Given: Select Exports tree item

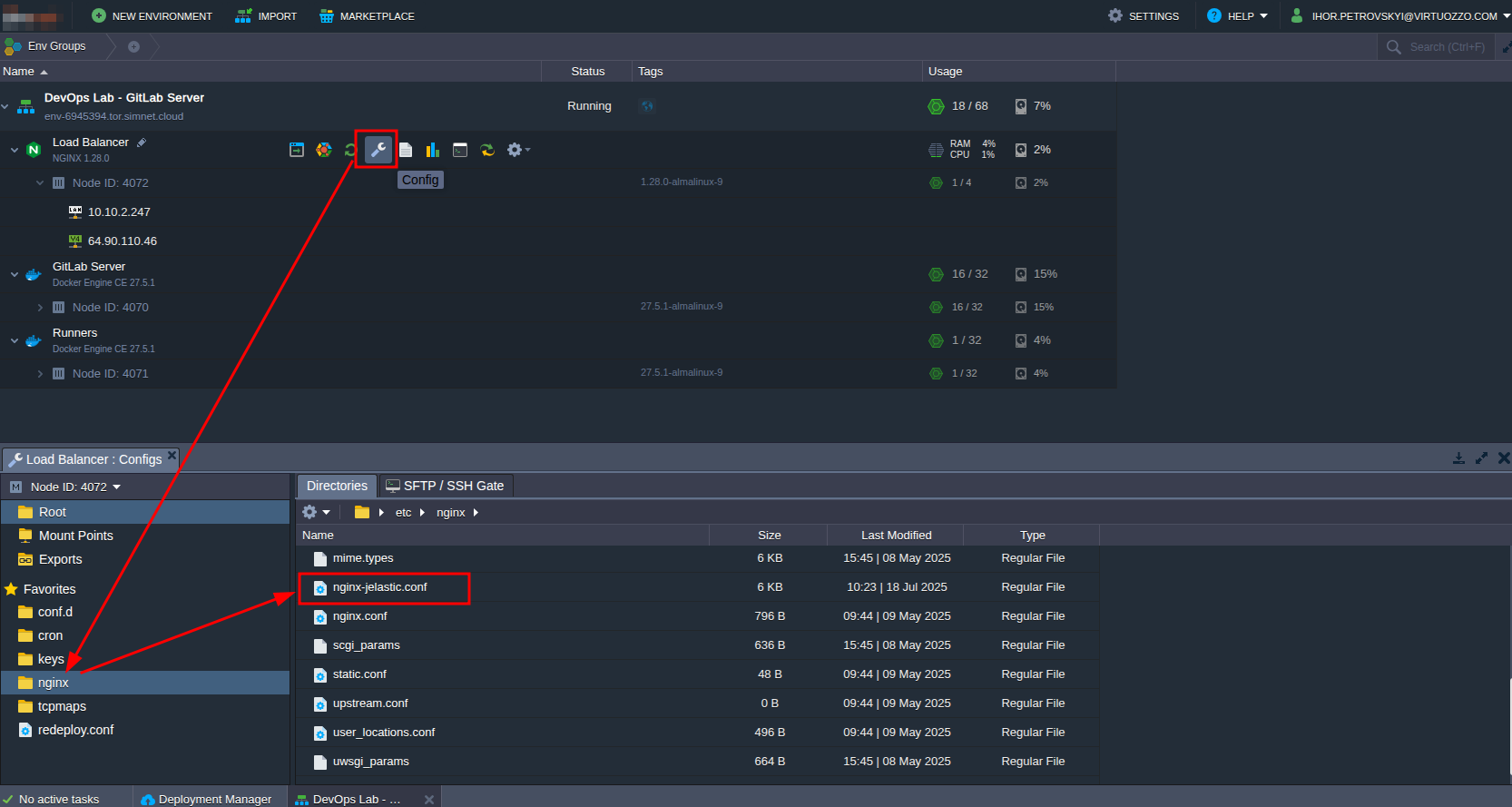Looking at the screenshot, I should pyautogui.click(x=145, y=559).
